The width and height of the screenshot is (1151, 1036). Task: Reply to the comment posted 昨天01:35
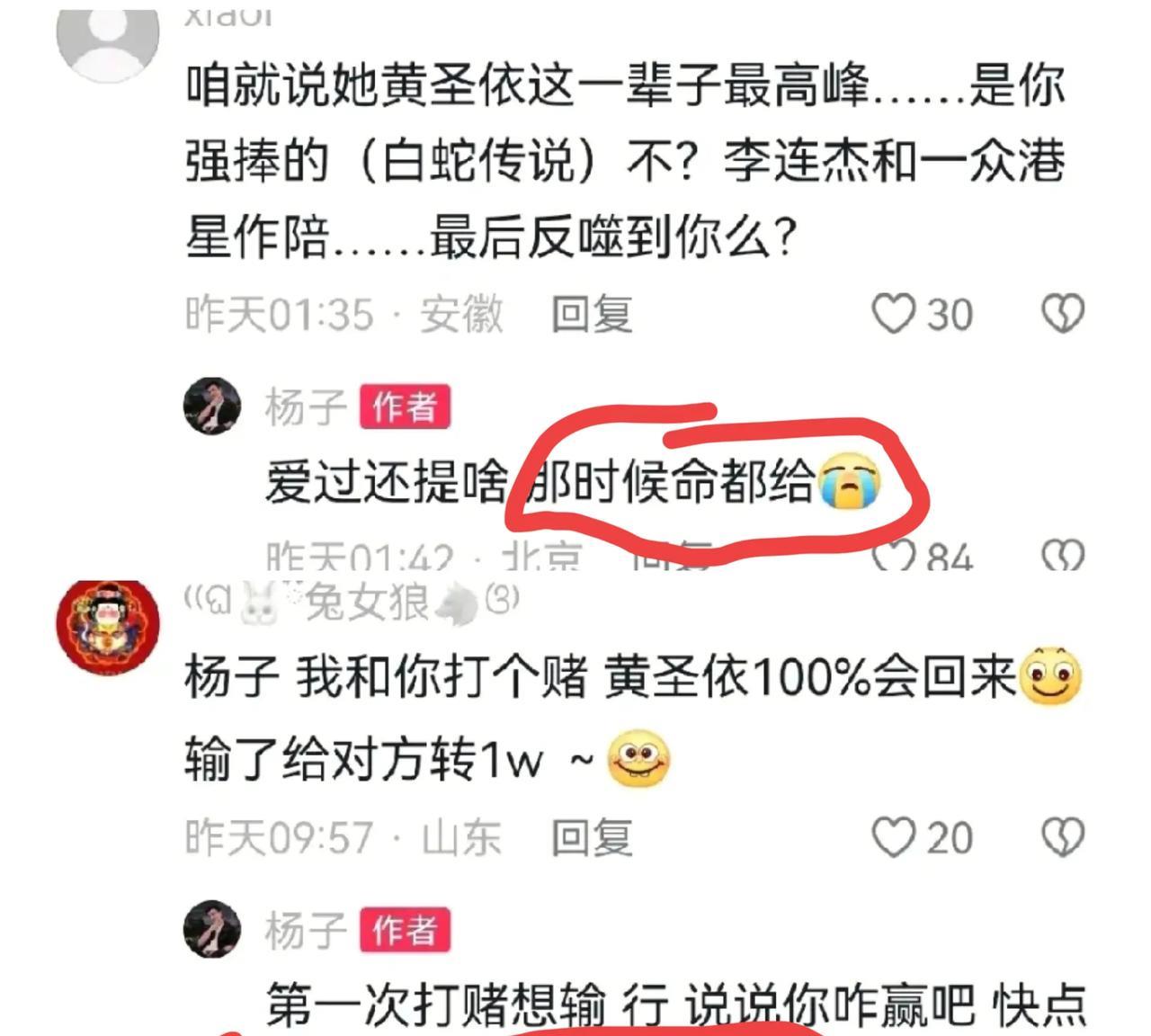tap(592, 315)
